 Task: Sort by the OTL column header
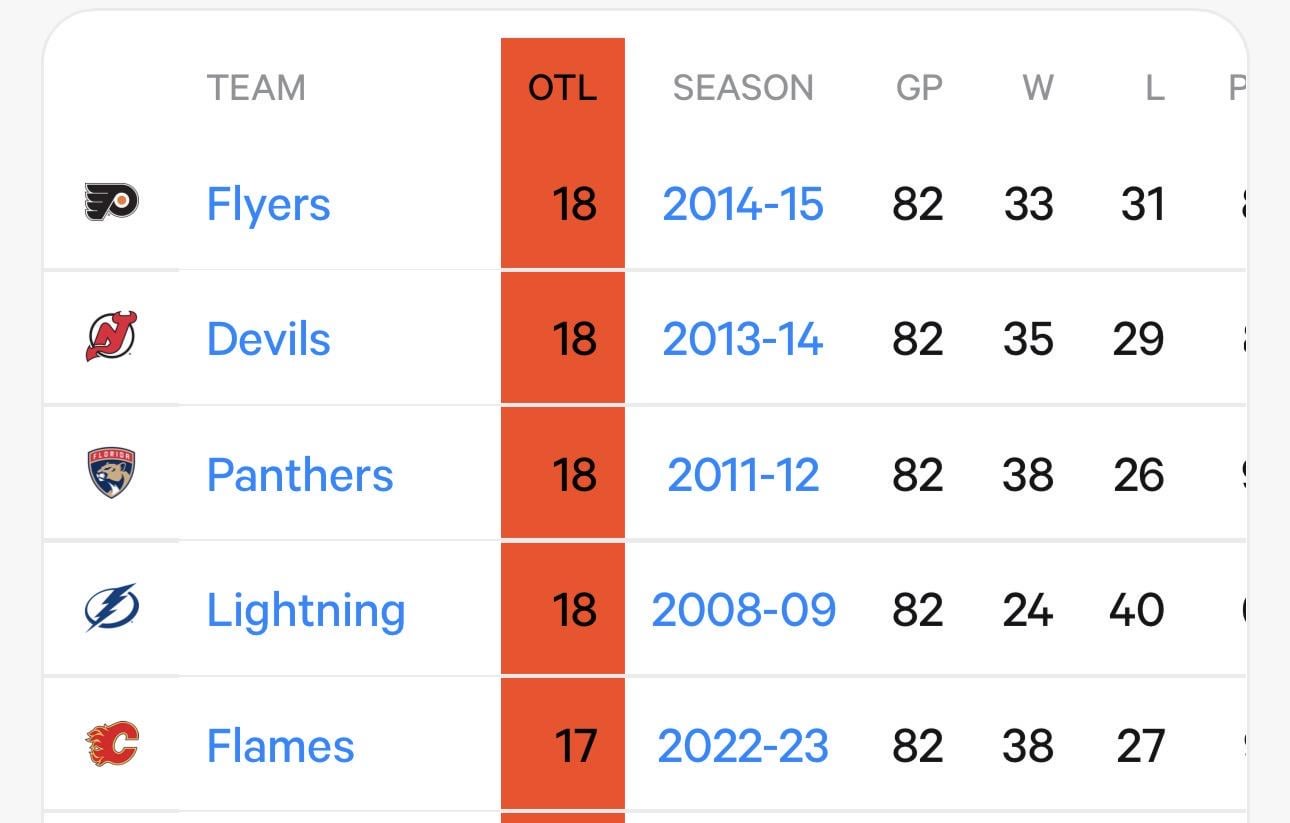tap(562, 88)
